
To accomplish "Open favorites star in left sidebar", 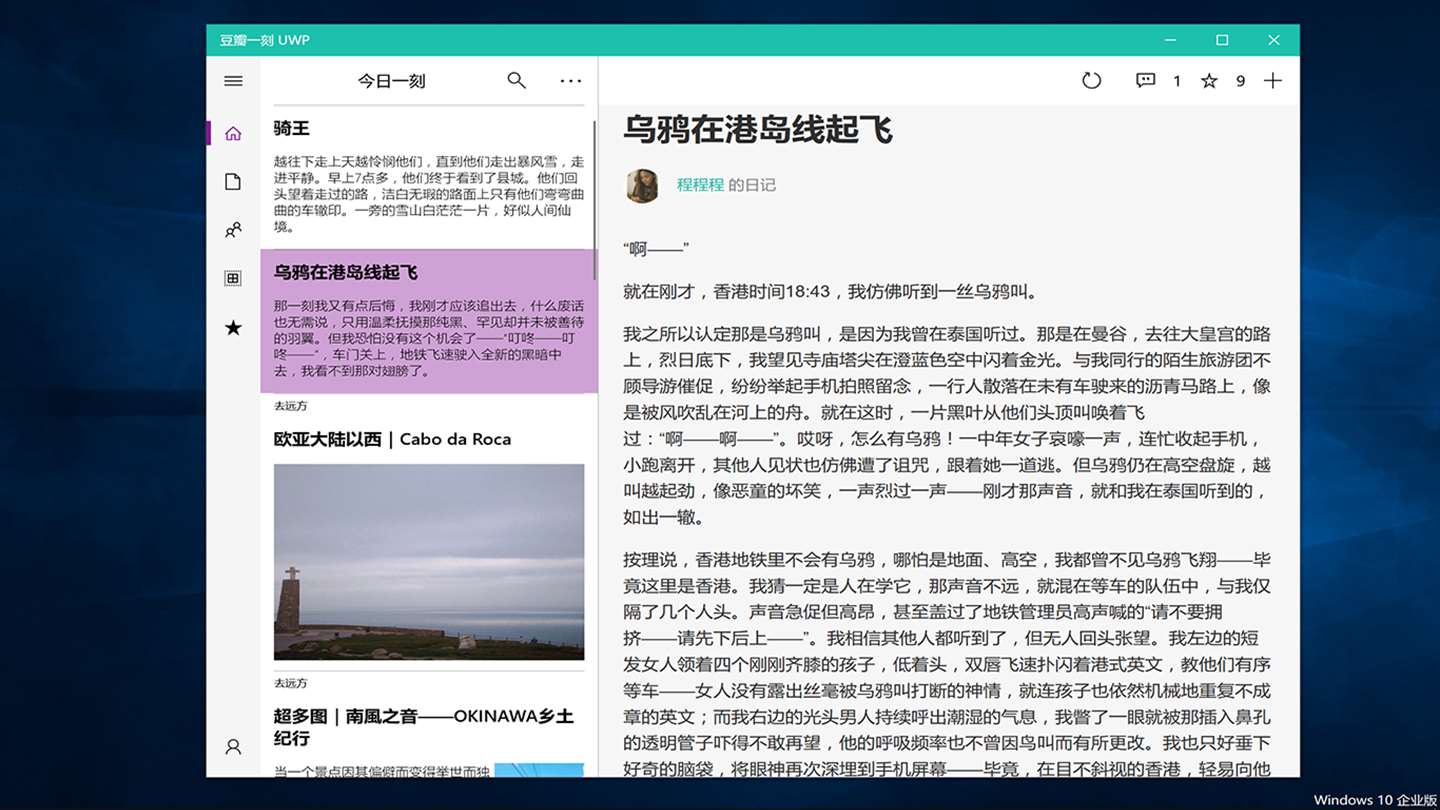I will (x=233, y=327).
